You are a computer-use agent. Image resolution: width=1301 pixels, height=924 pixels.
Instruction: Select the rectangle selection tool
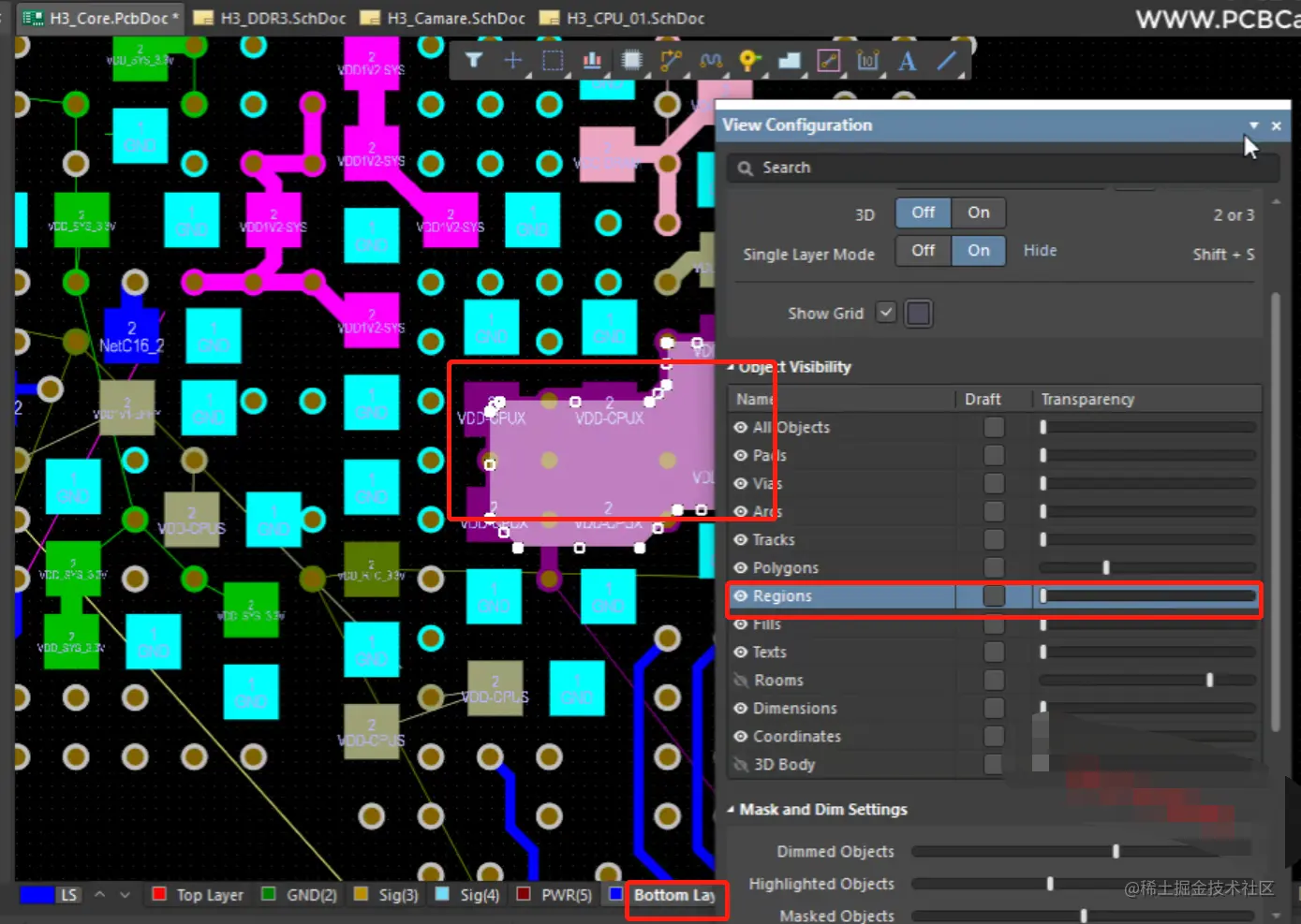coord(553,61)
